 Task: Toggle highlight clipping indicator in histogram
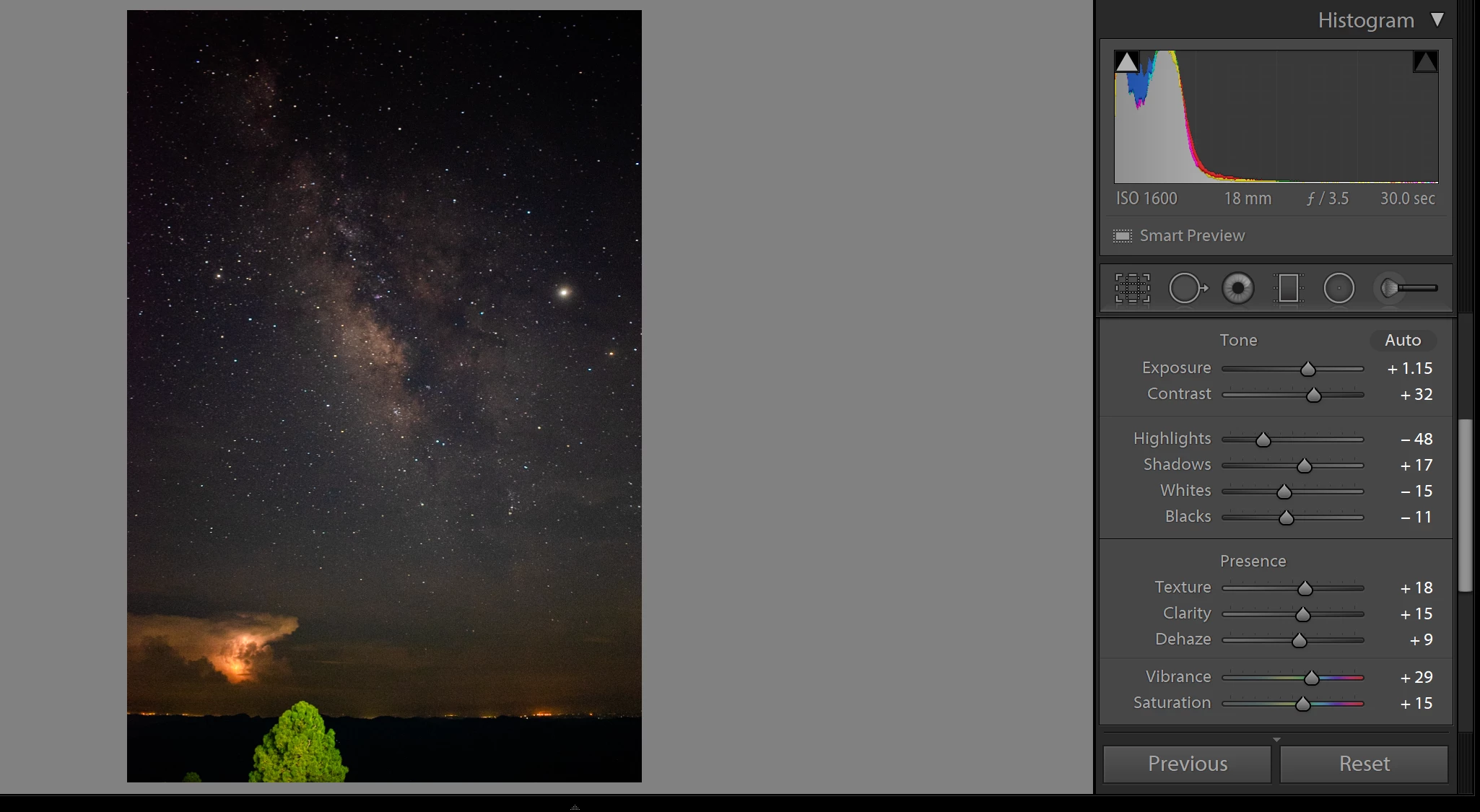pyautogui.click(x=1425, y=62)
